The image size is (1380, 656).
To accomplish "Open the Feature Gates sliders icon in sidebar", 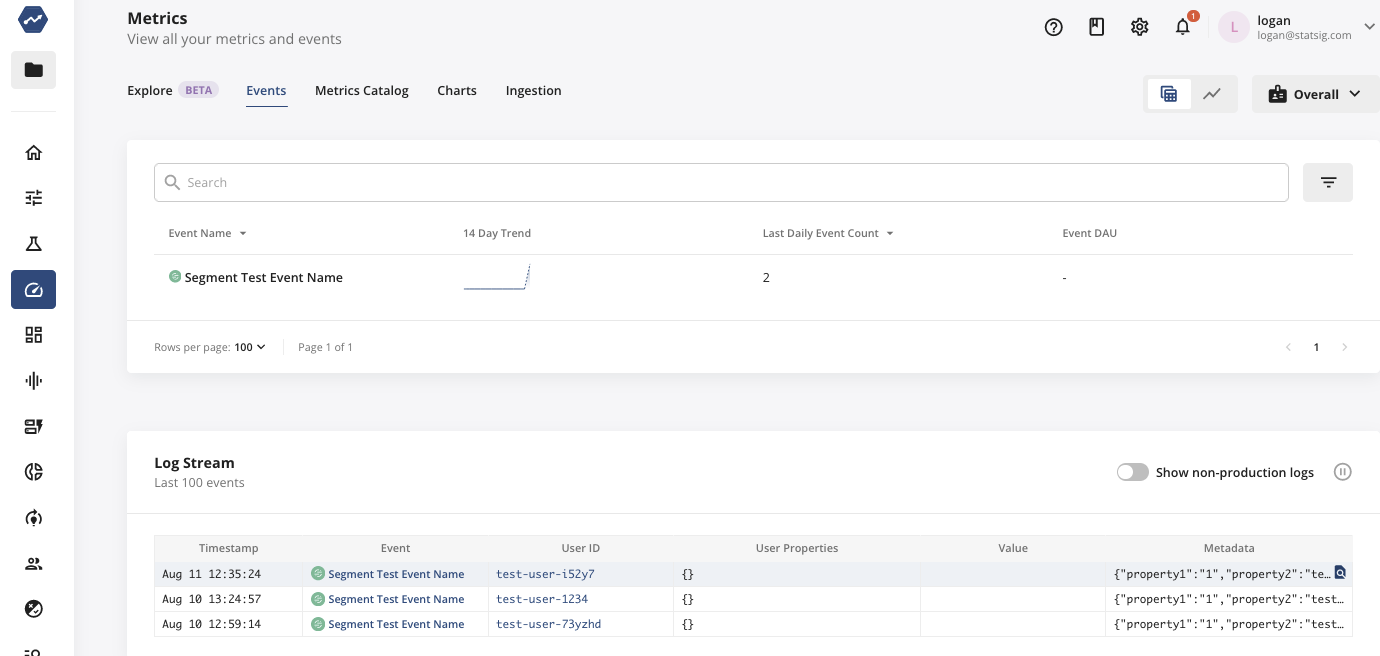I will click(x=33, y=197).
